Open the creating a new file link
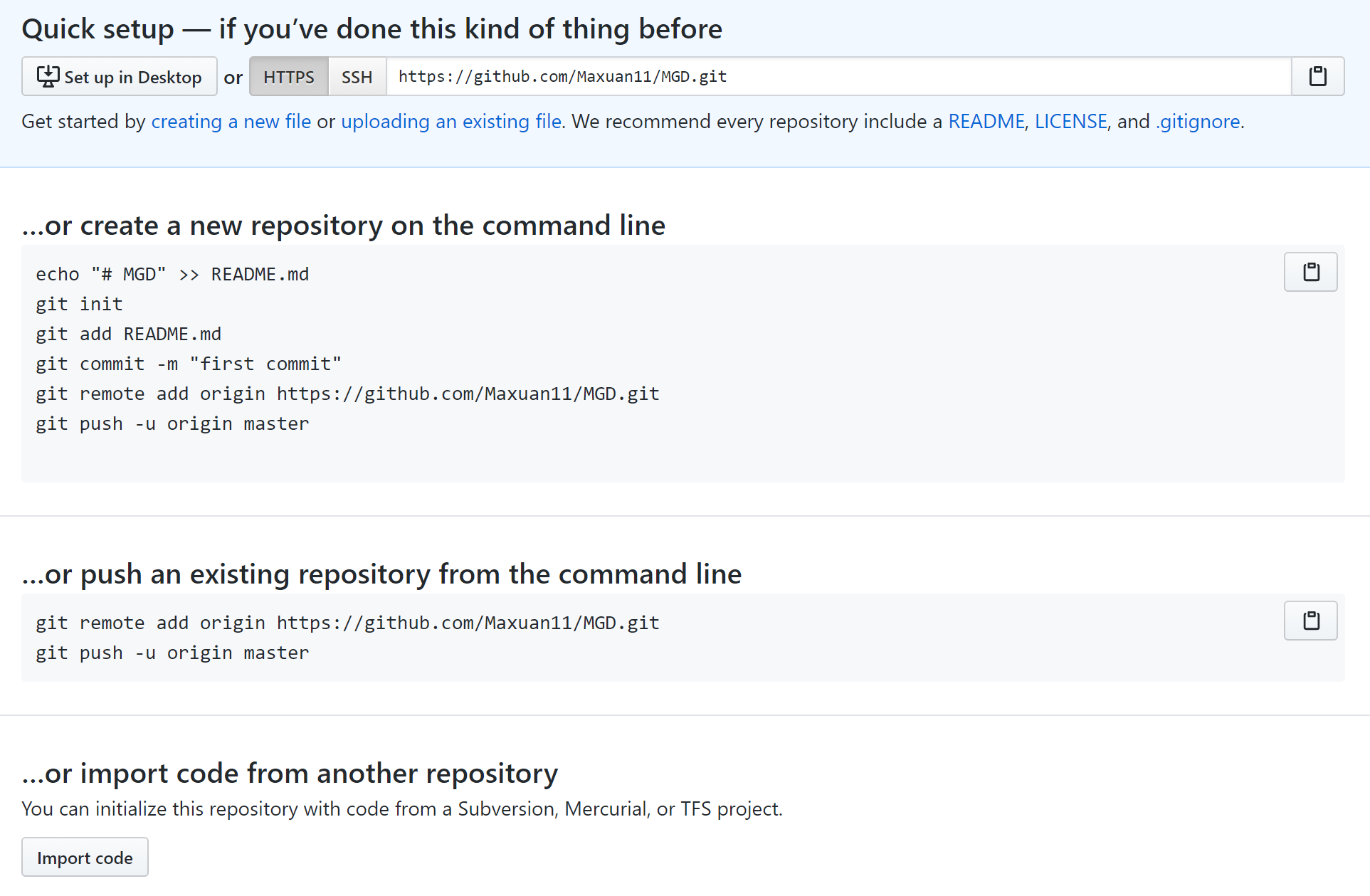The height and width of the screenshot is (896, 1370). 231,122
